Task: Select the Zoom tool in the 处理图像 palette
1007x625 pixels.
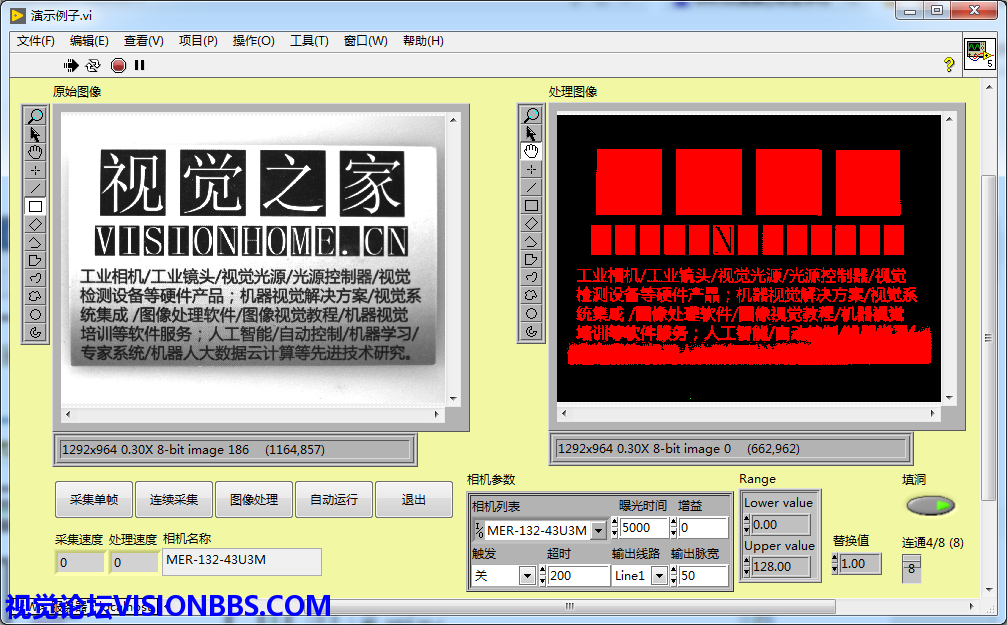Action: tap(531, 115)
